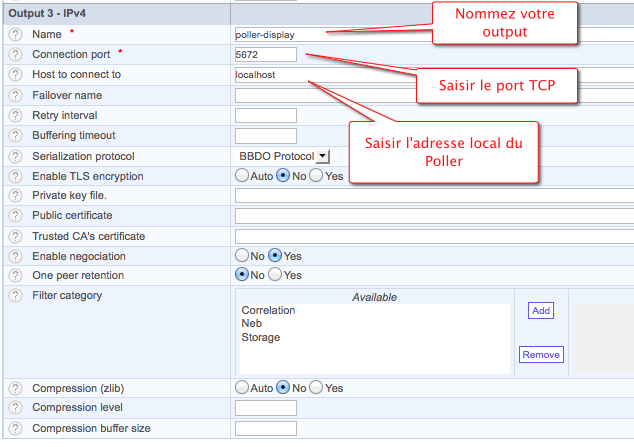
Task: Click help icon for Compression buffer size
Action: pos(15,428)
